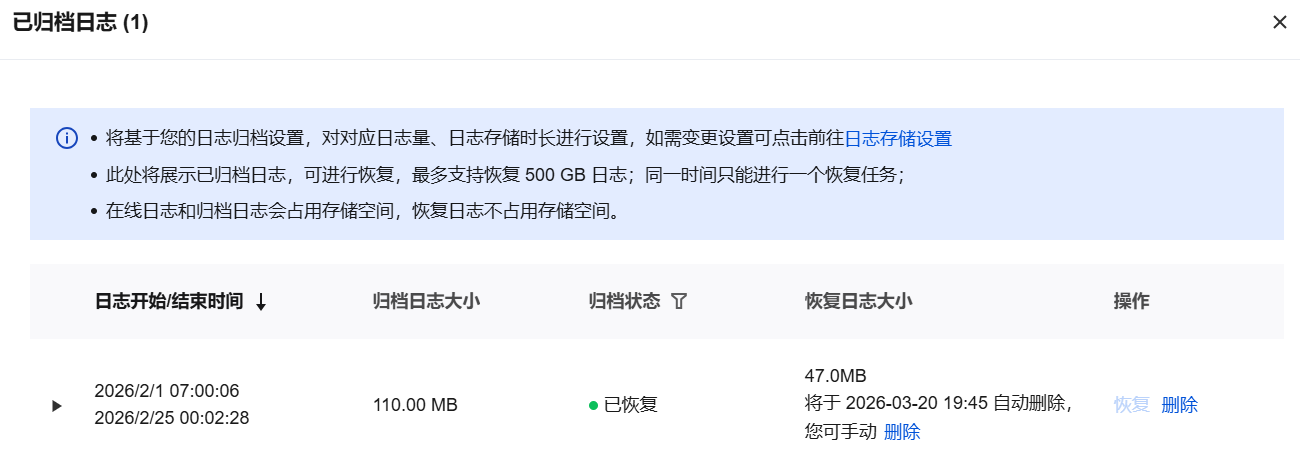Click the 归档日志大小 column header

click(427, 301)
